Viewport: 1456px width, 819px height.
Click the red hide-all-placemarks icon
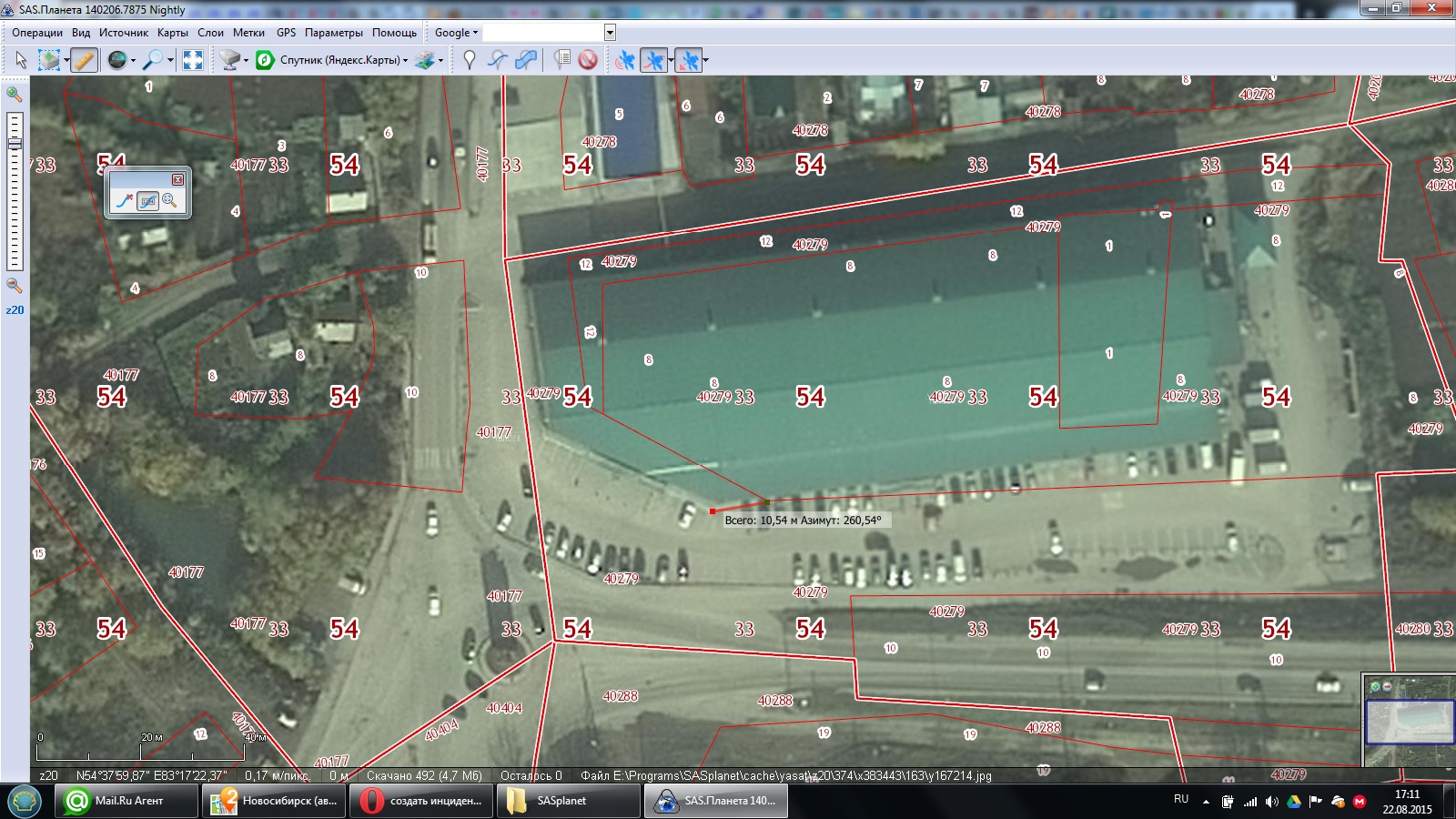pos(588,60)
